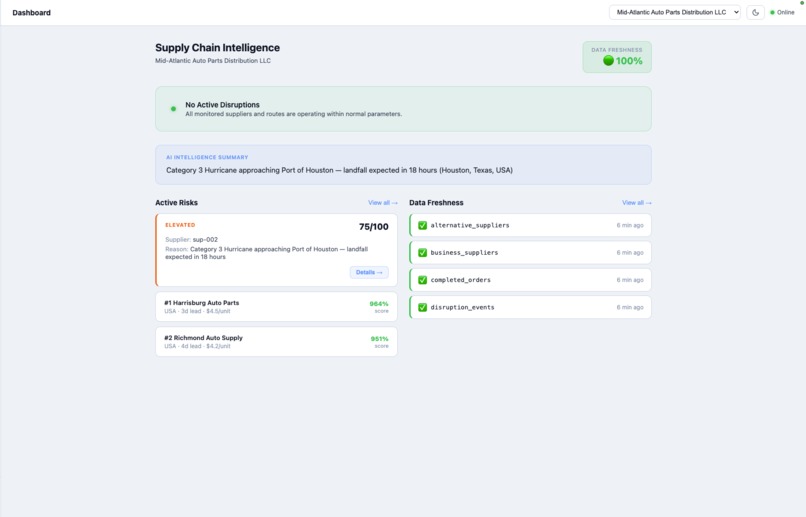Click the alternative_suppliers green checkmark
Image resolution: width=806 pixels, height=517 pixels.
(423, 225)
